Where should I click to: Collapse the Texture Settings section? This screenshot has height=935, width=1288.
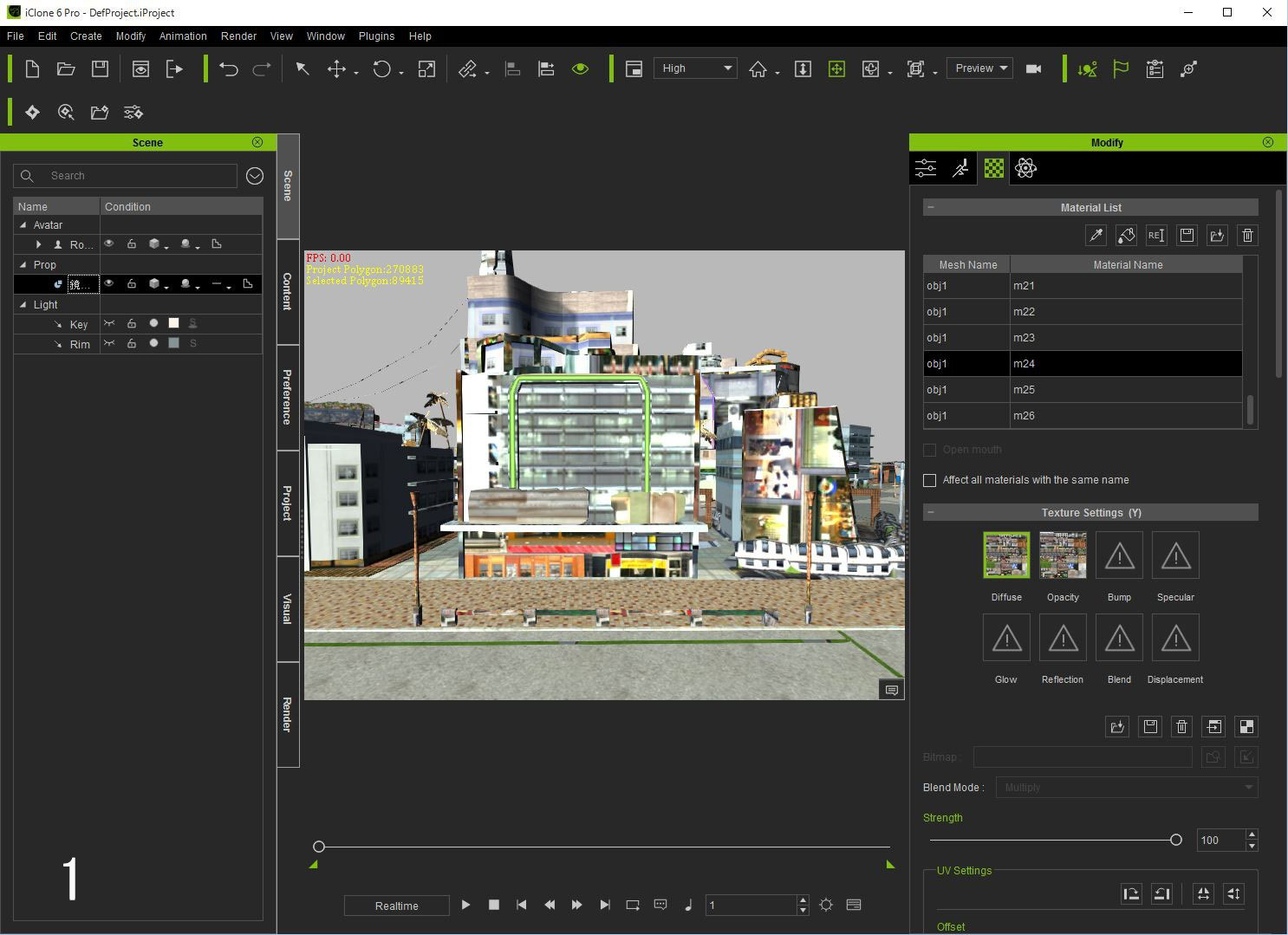click(x=931, y=512)
